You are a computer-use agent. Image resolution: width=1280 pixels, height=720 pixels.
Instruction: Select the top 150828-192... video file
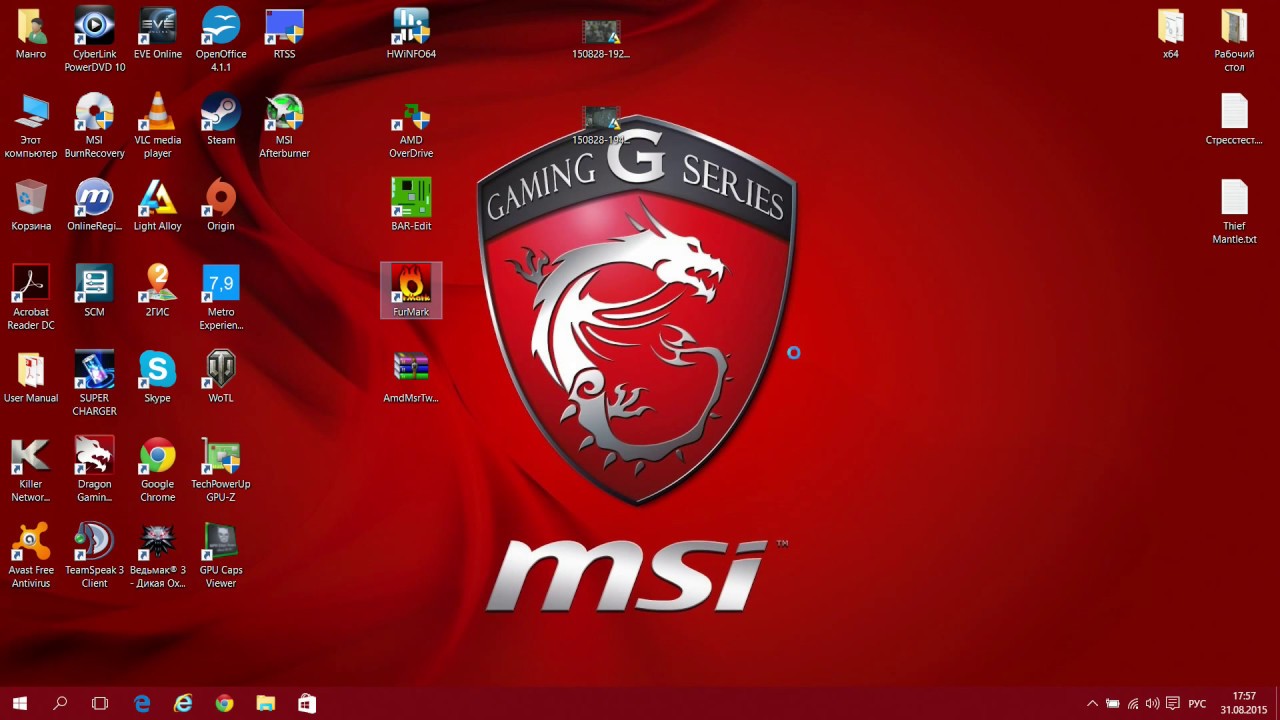click(601, 40)
